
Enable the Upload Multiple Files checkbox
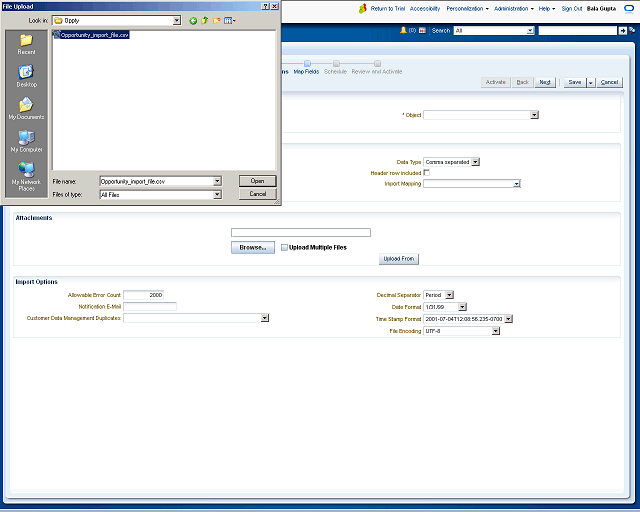click(284, 247)
